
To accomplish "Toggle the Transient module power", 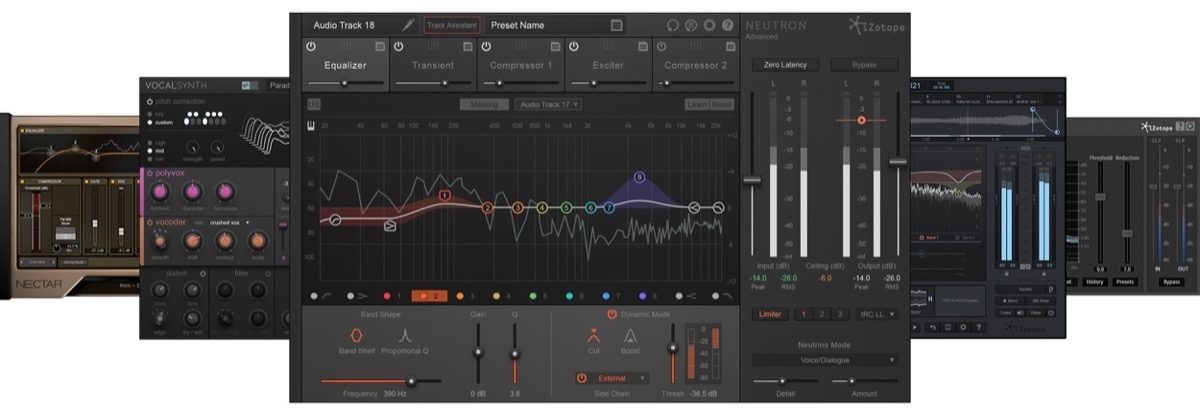I will click(x=398, y=47).
